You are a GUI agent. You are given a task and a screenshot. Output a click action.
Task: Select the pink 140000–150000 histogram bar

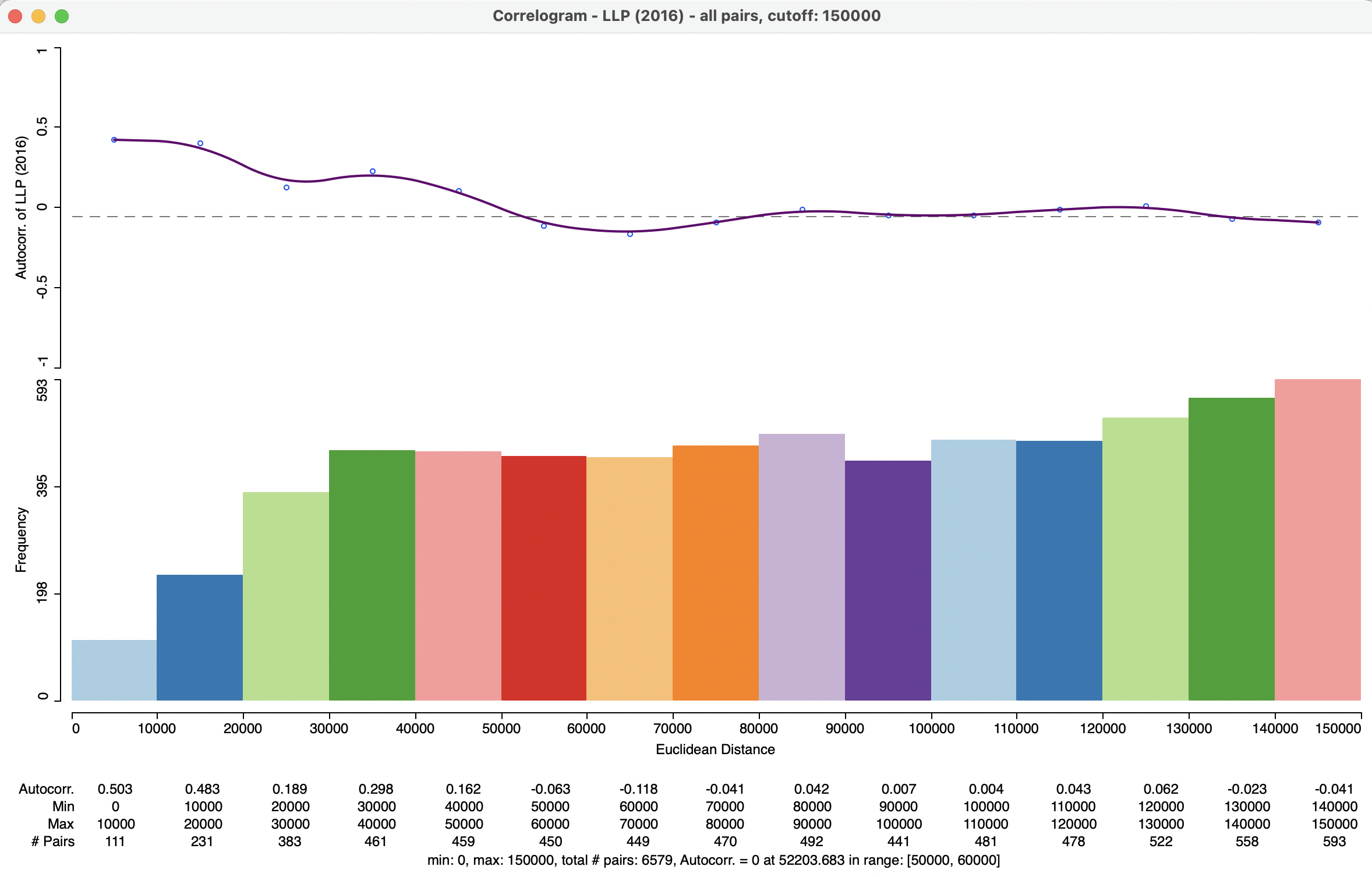(x=1318, y=540)
